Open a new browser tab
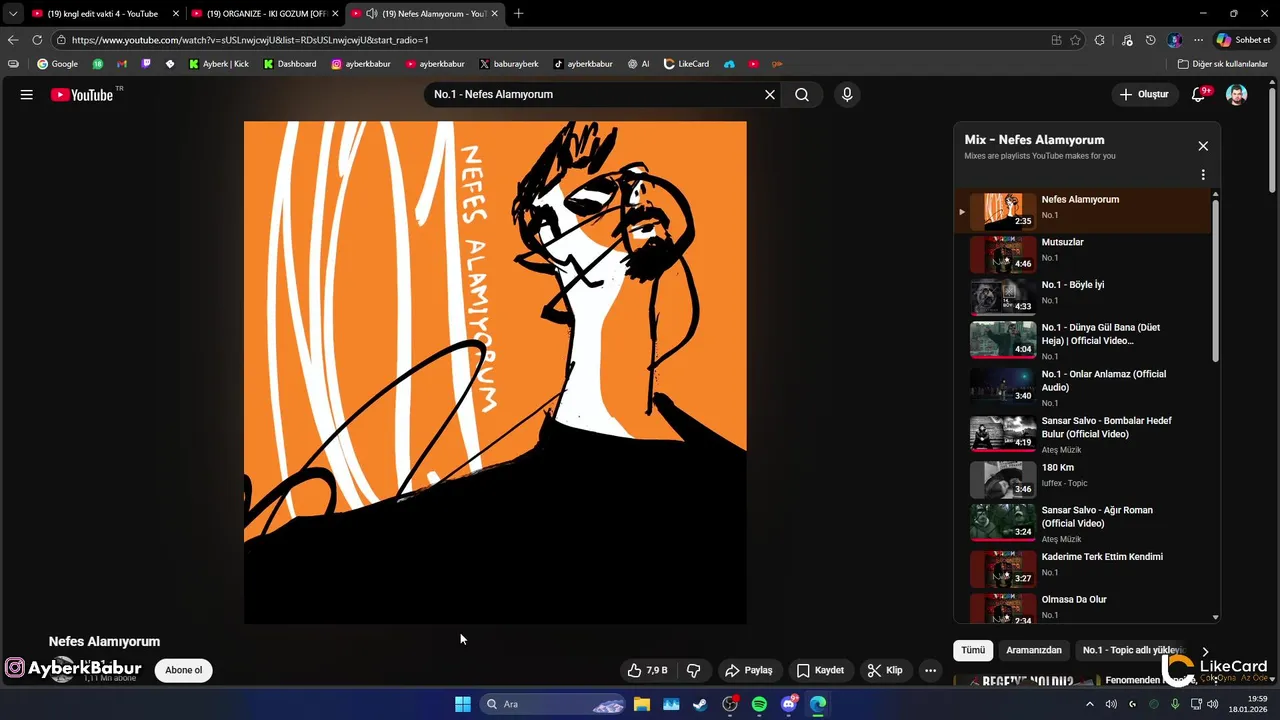 point(518,14)
